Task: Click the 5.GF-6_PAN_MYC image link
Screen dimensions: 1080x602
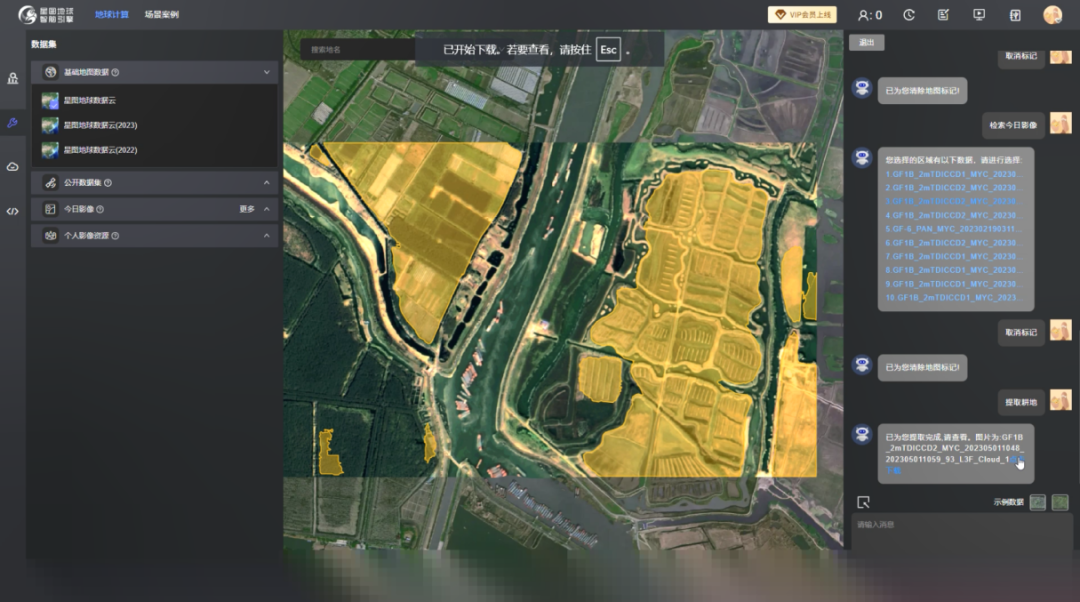Action: (953, 229)
